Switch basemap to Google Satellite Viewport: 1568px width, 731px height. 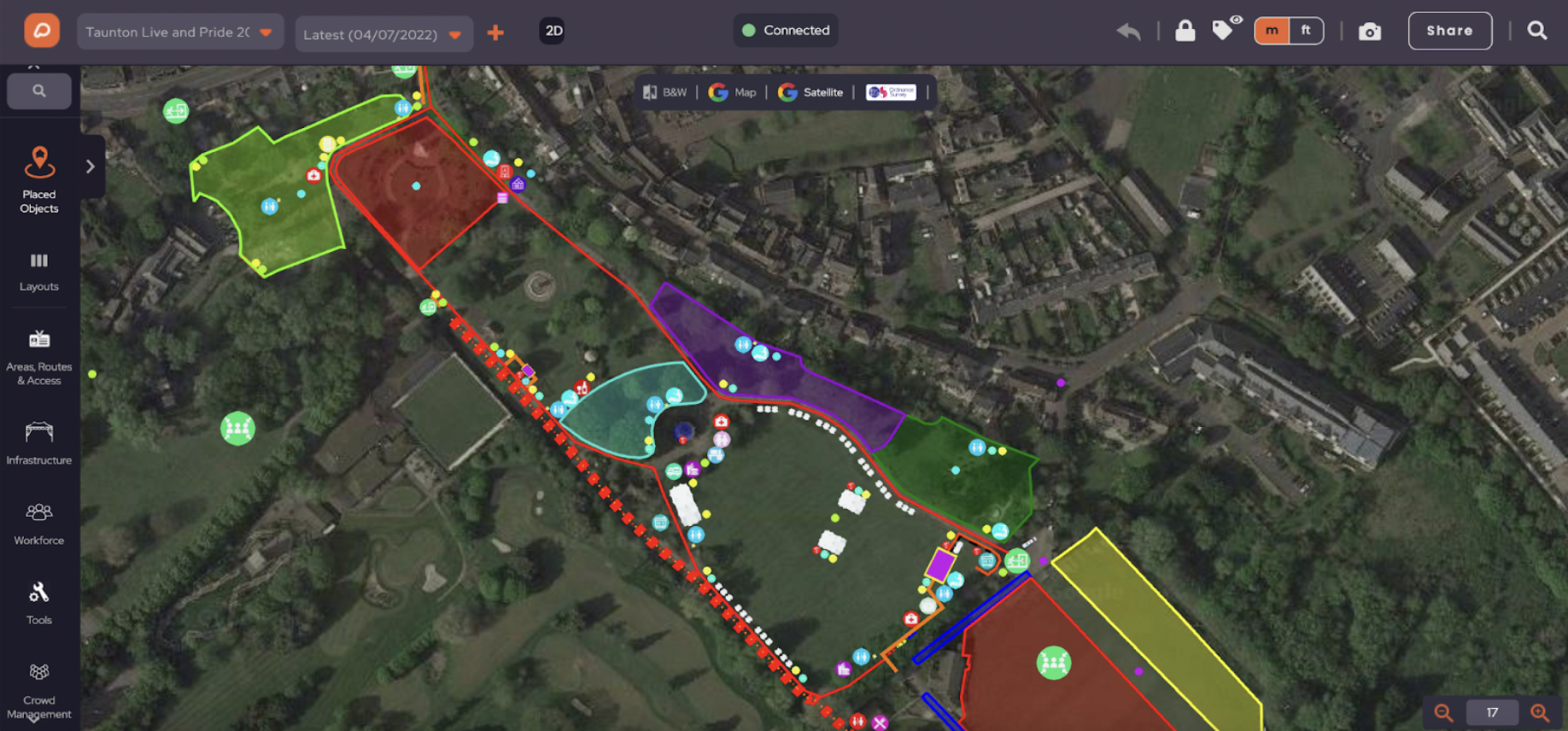click(x=810, y=92)
